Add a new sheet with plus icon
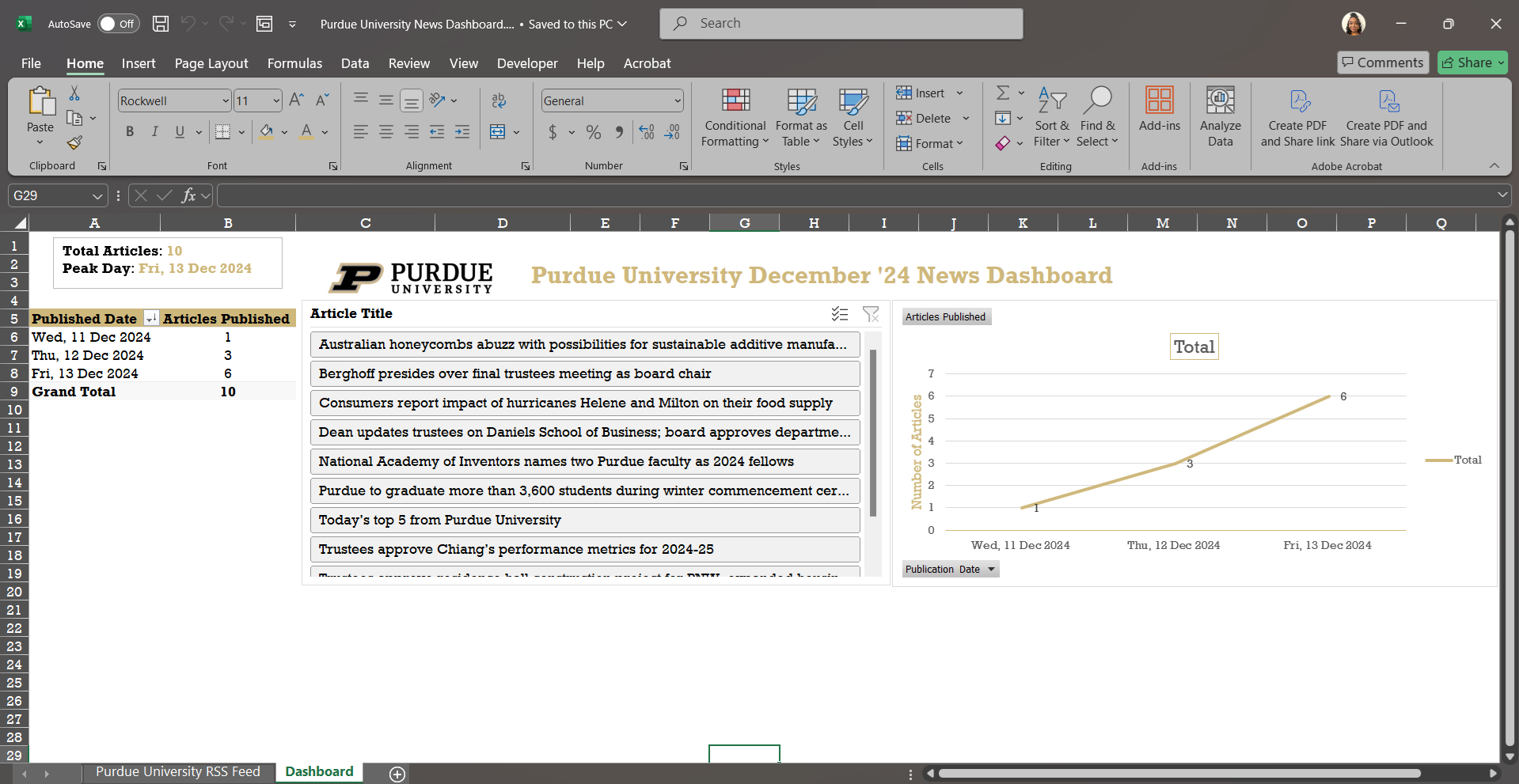Screen dimensions: 1519x784 (x=397, y=774)
